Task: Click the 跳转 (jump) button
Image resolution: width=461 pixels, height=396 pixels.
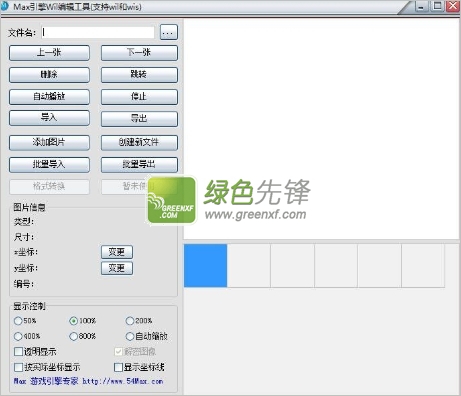Action: 139,75
